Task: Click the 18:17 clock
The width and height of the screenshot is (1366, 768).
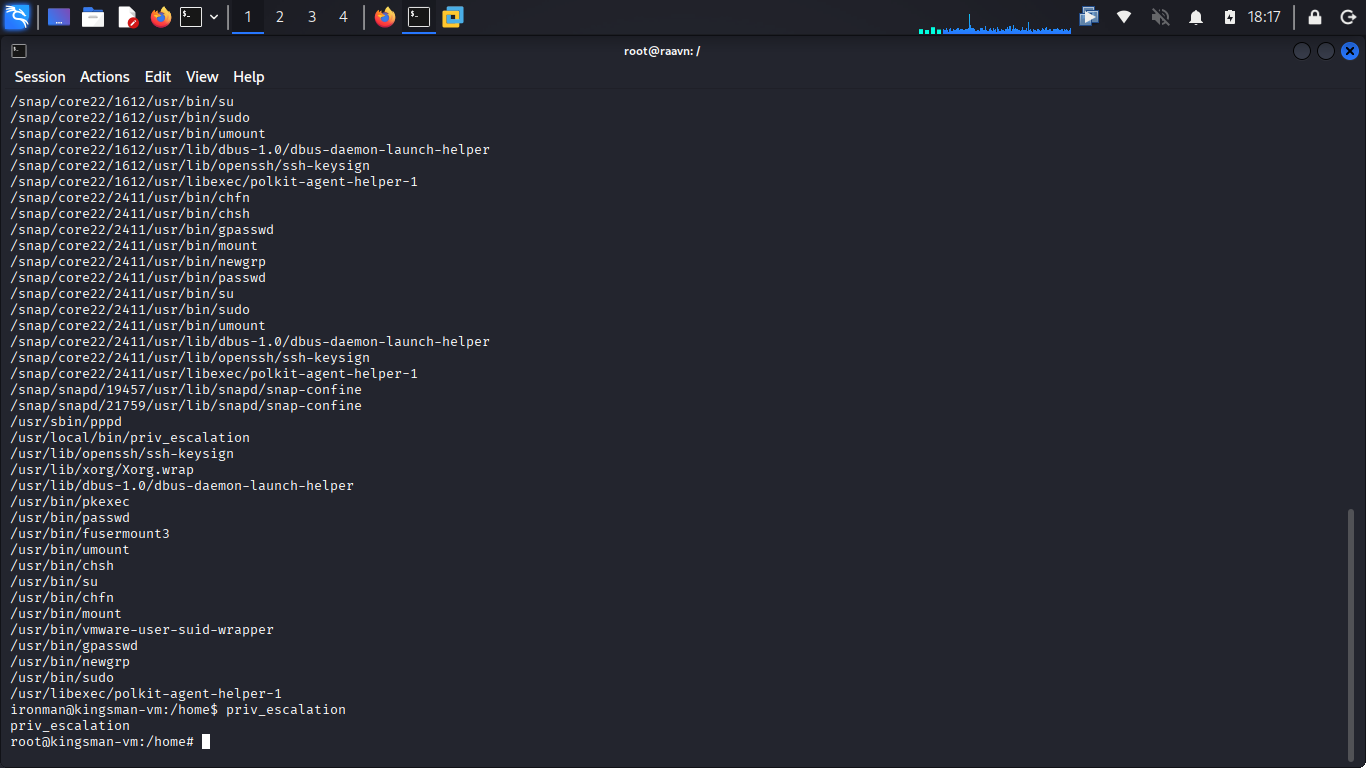Action: click(x=1264, y=17)
